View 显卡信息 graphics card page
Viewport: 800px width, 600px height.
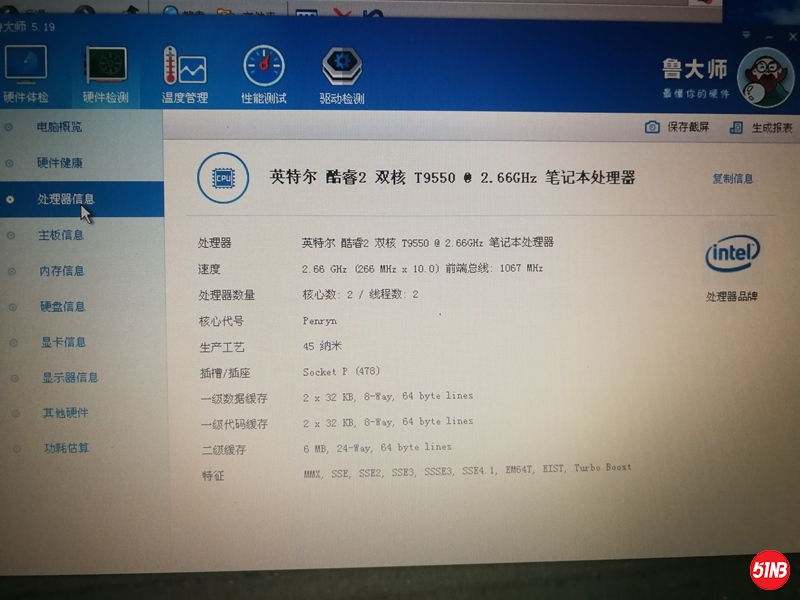(63, 342)
